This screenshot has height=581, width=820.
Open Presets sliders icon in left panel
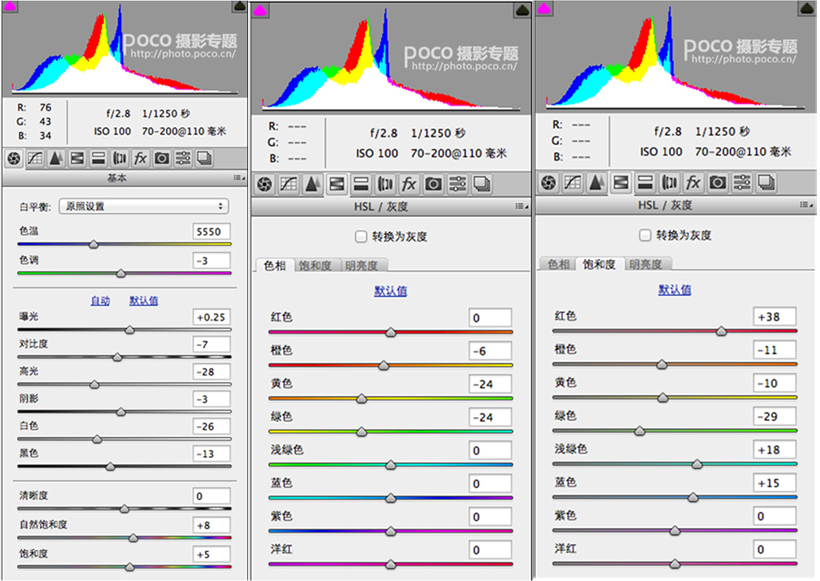[x=183, y=158]
